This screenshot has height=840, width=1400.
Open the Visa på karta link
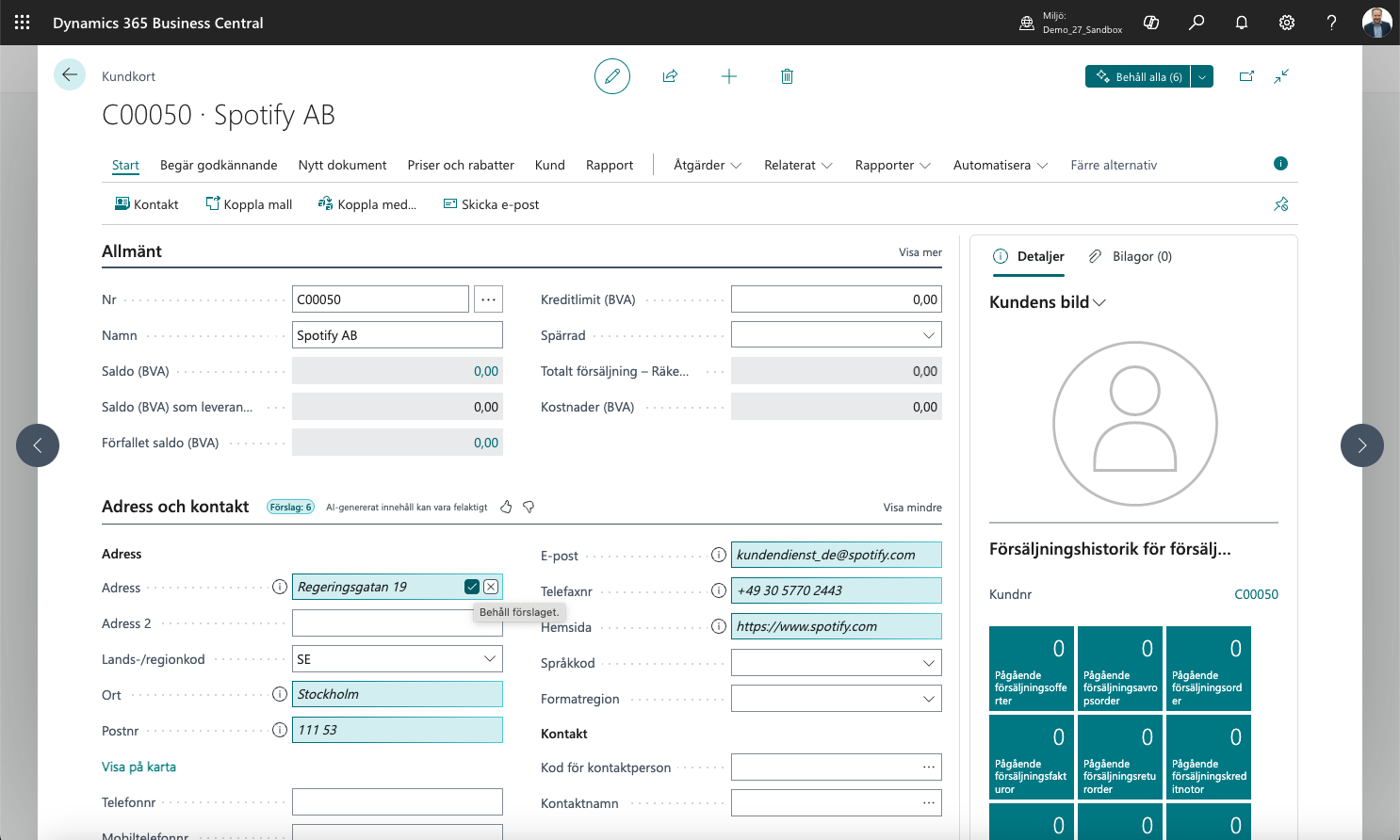138,767
